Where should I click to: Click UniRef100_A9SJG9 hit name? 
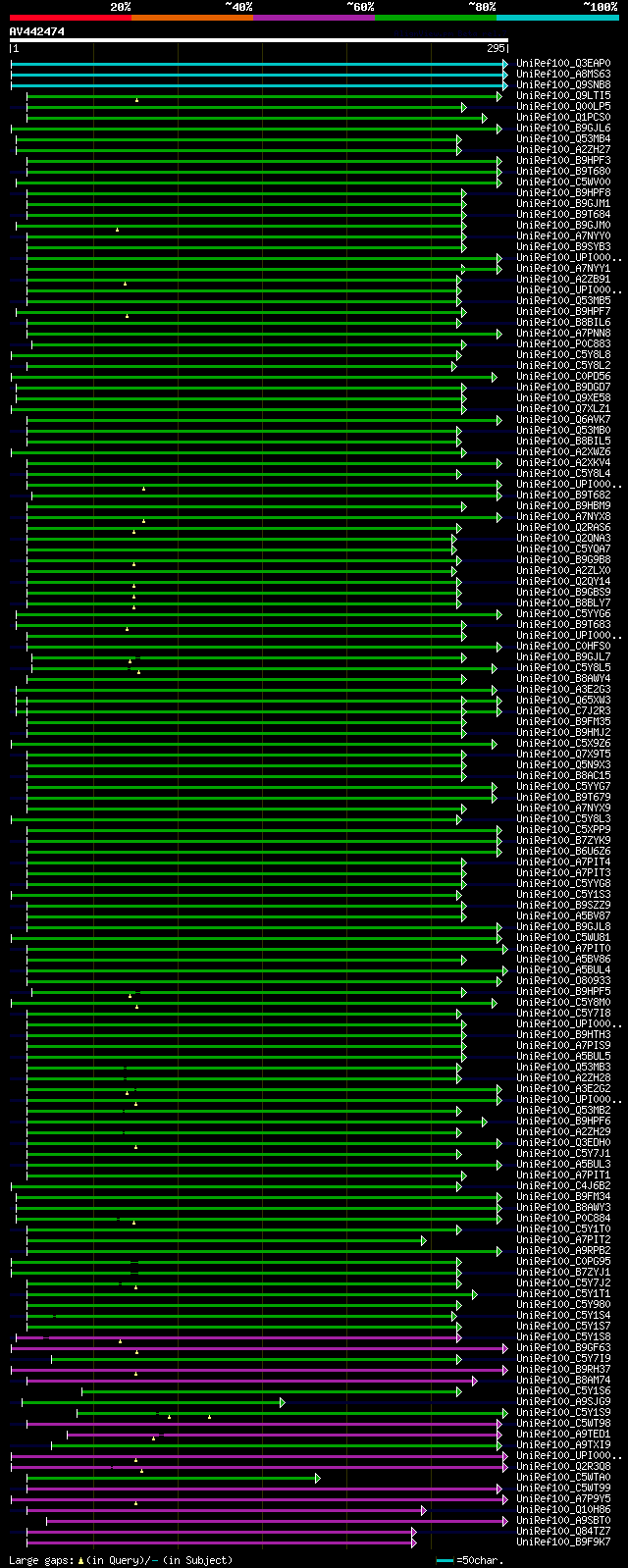[x=563, y=1401]
